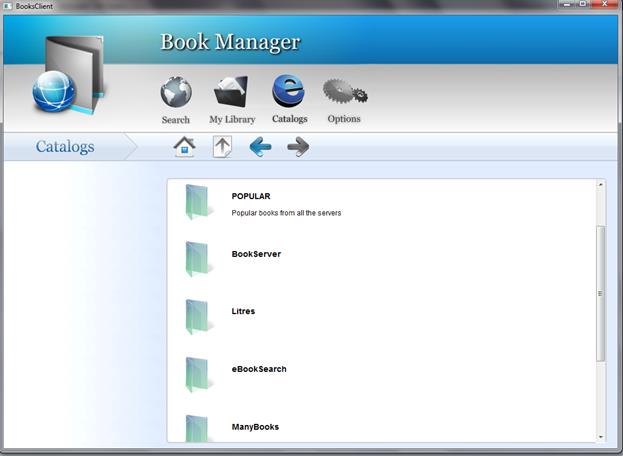
Task: Open the ManyBooks catalog entry
Action: coord(255,427)
